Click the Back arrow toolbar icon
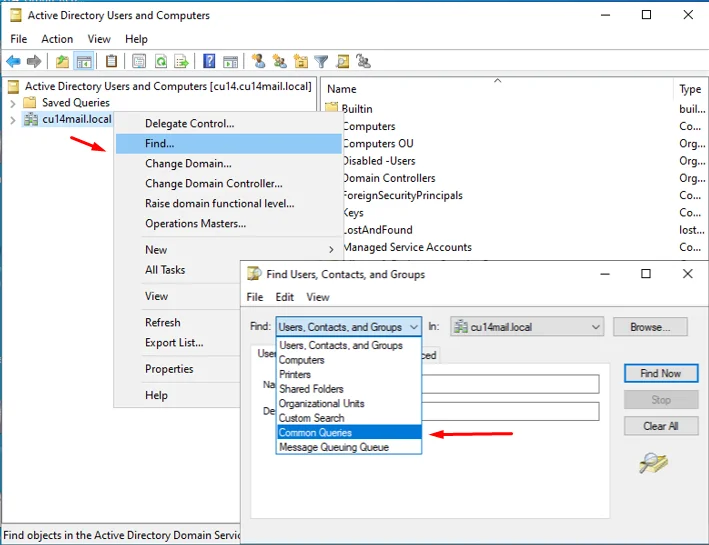The height and width of the screenshot is (545, 709). pos(14,61)
